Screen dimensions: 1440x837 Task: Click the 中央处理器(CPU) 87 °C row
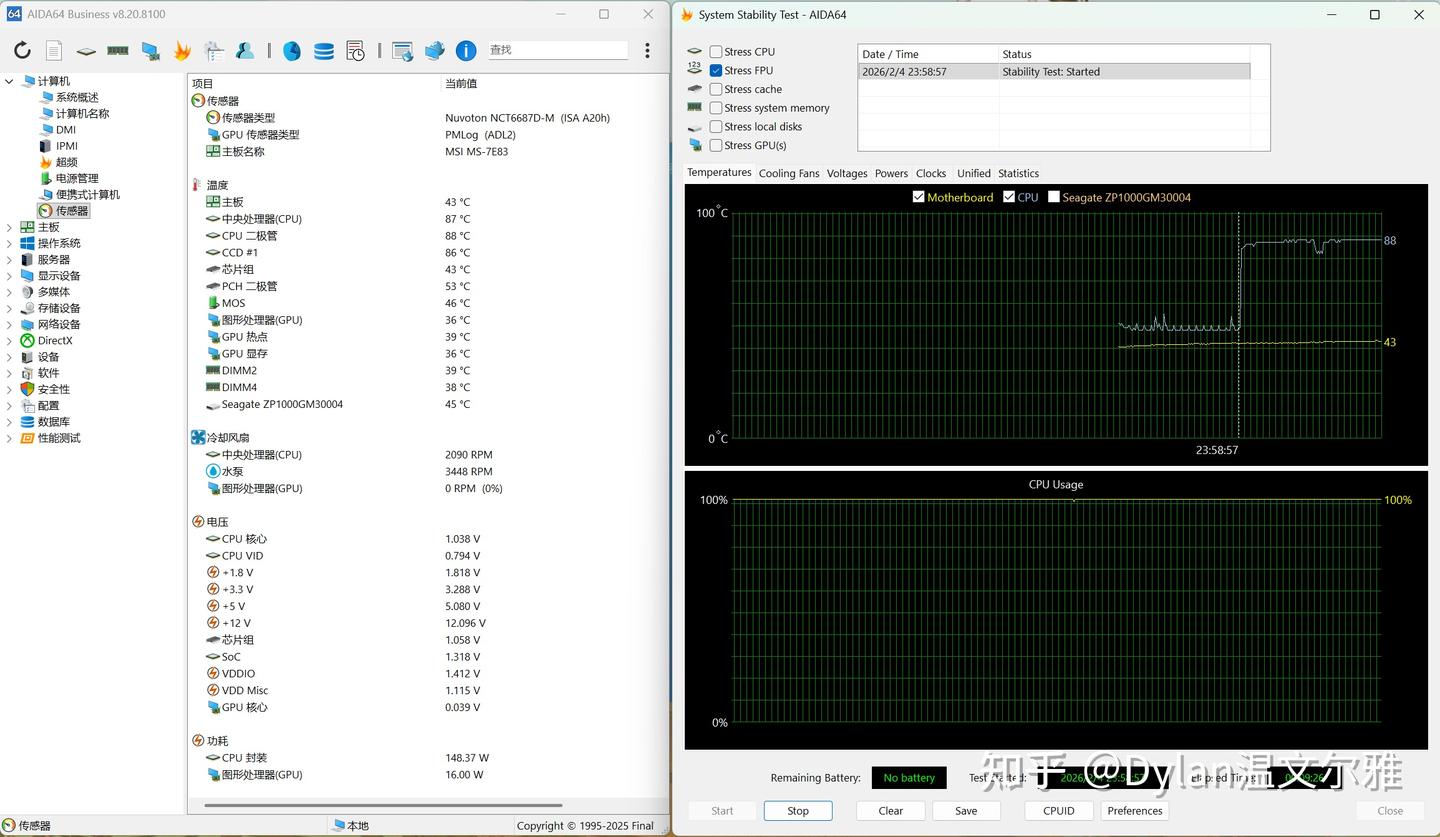[428, 219]
